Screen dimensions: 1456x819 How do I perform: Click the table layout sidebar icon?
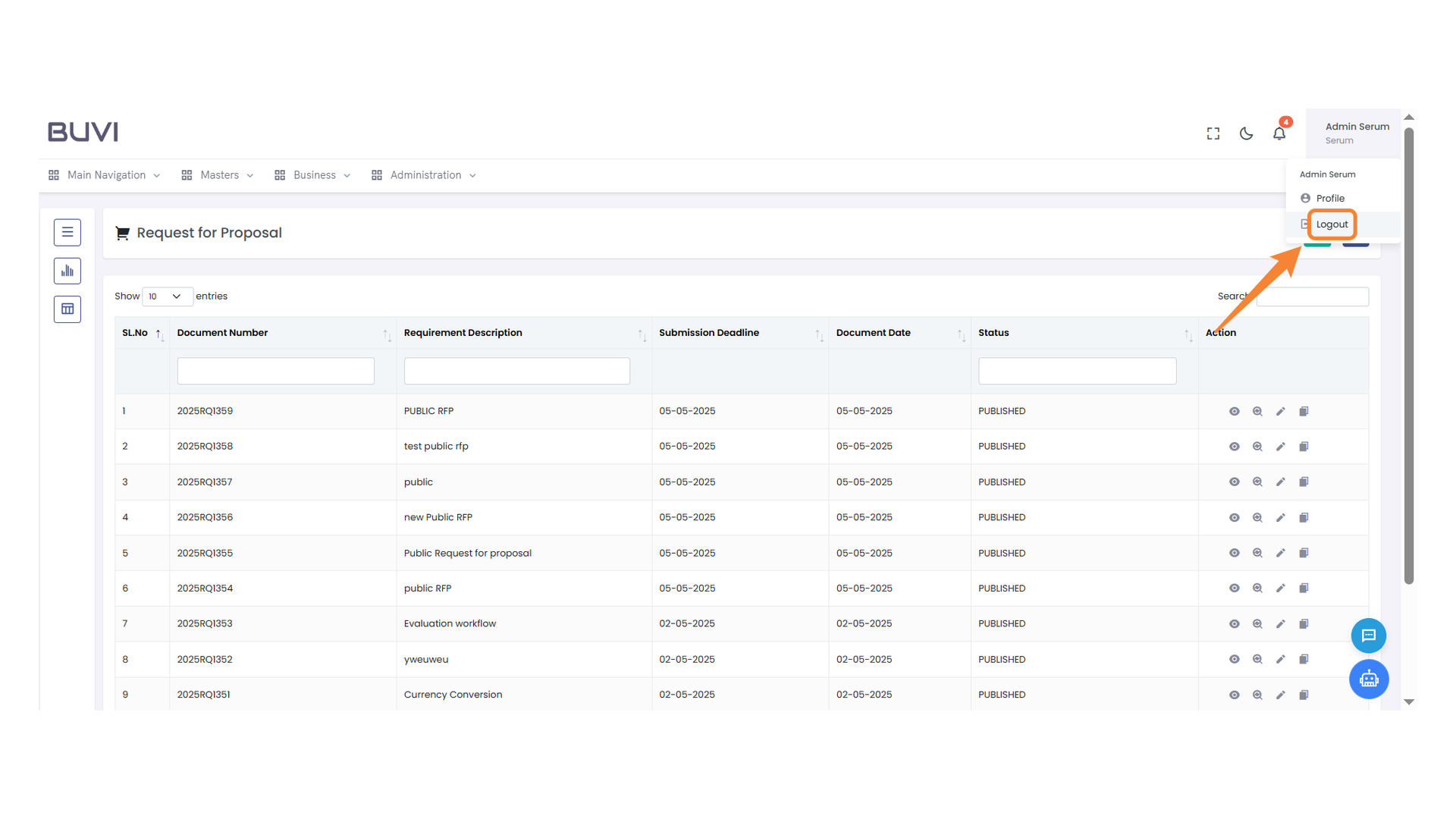tap(67, 309)
